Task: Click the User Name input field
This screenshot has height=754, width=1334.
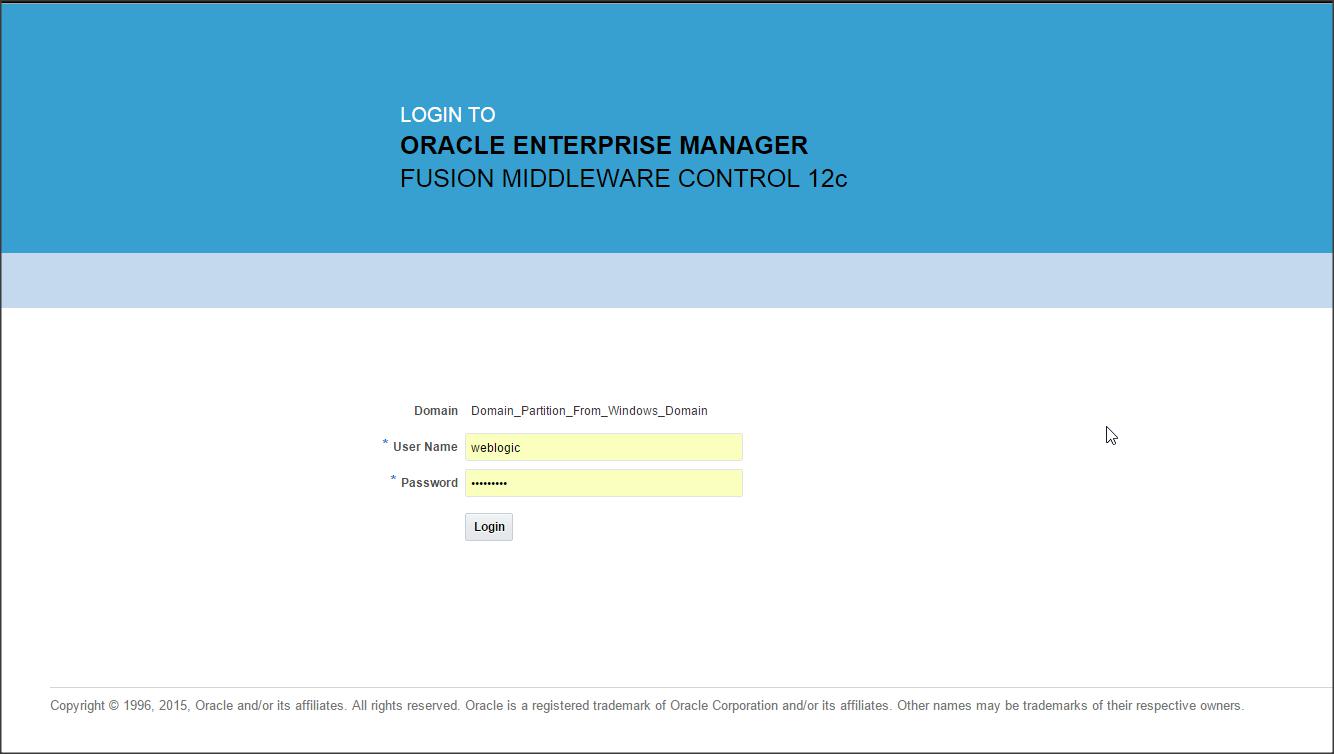Action: pos(603,447)
